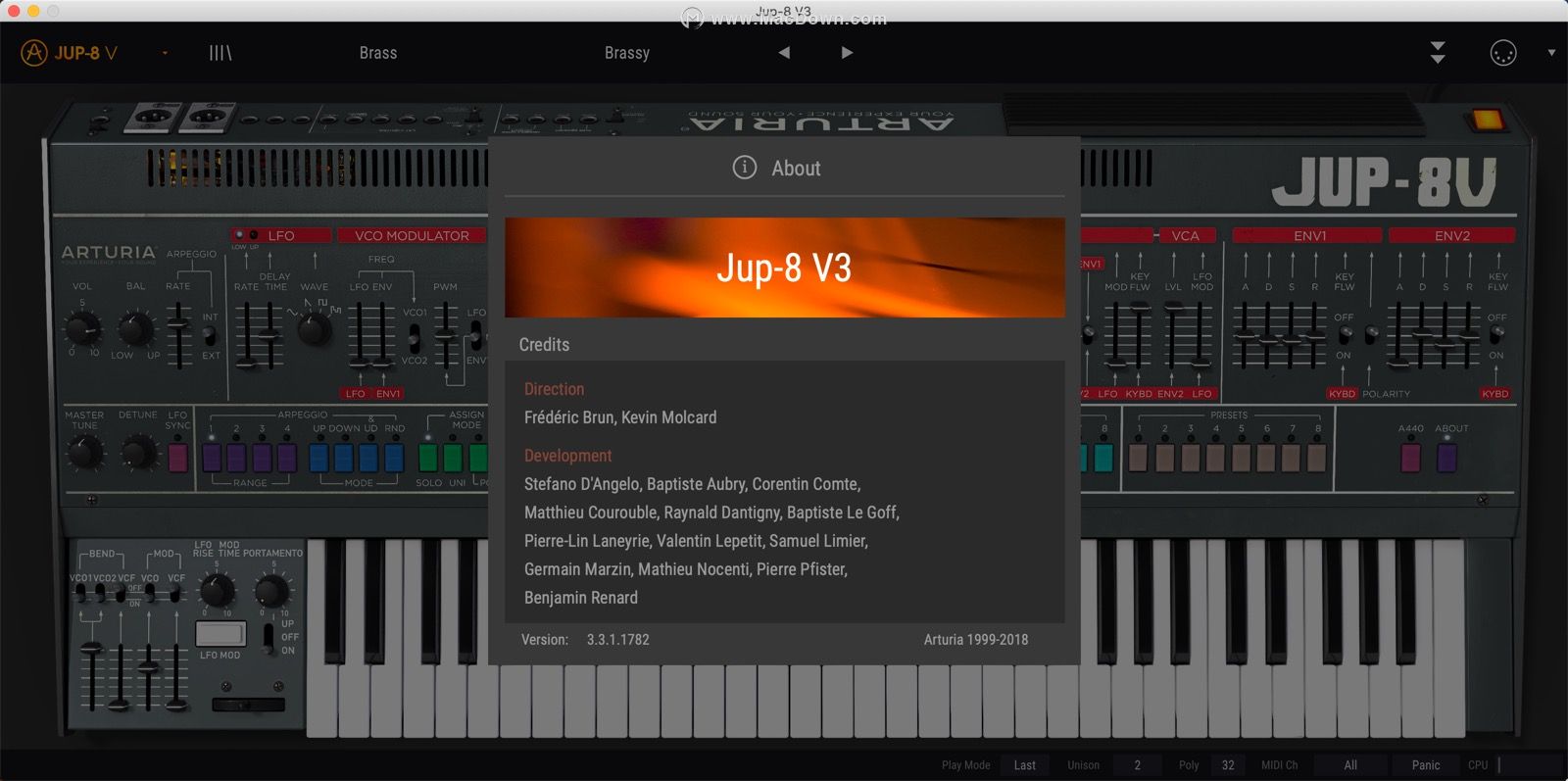Select Arpeggio Mode UP blue button
Screen dimensions: 1568x781
coord(318,458)
